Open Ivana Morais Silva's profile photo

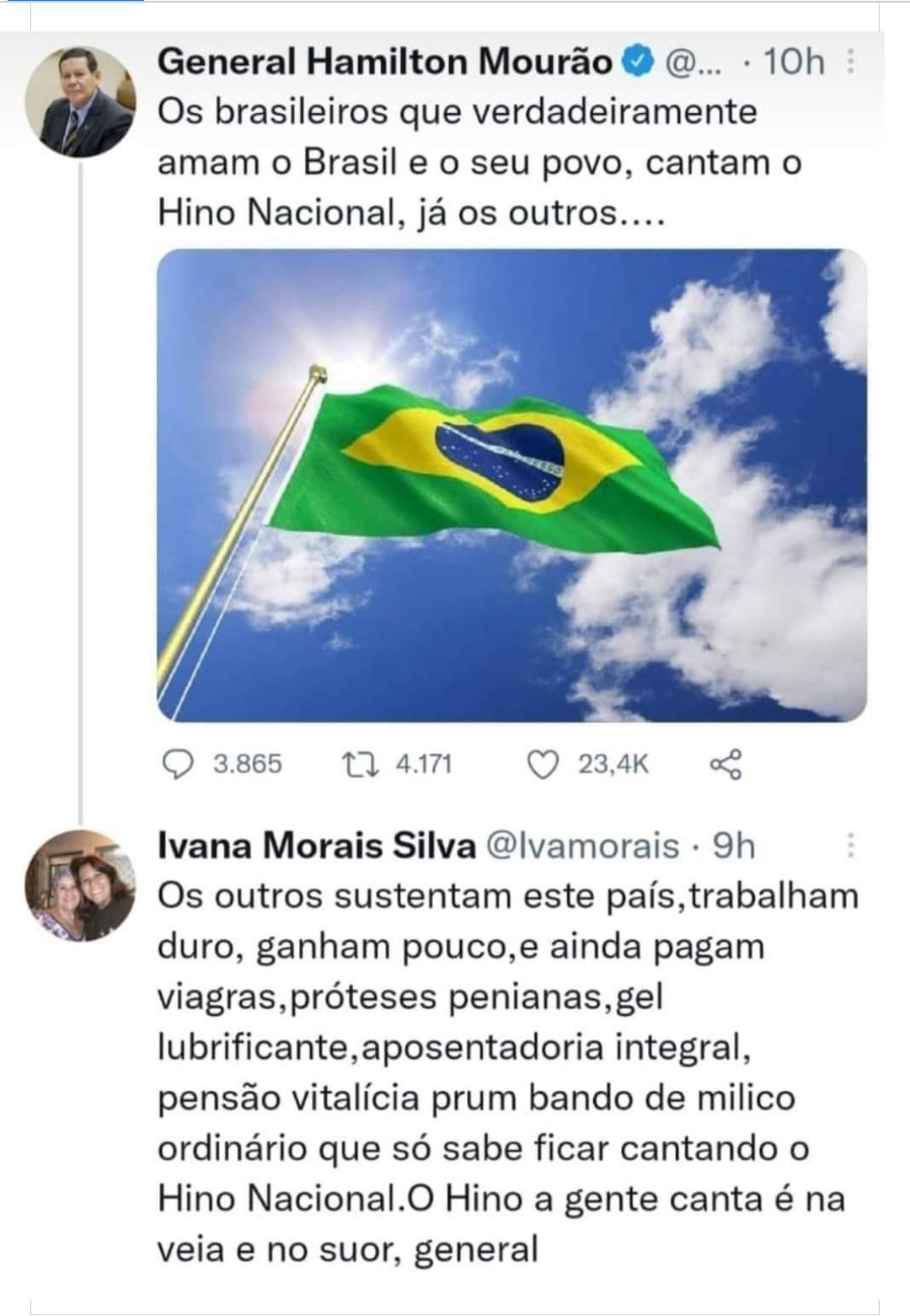[x=80, y=885]
